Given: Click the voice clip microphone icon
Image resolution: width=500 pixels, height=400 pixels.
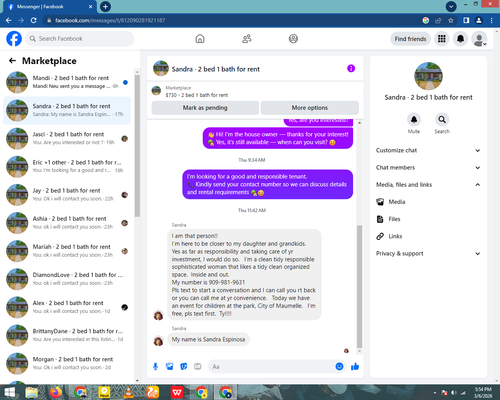Looking at the screenshot, I should [155, 367].
